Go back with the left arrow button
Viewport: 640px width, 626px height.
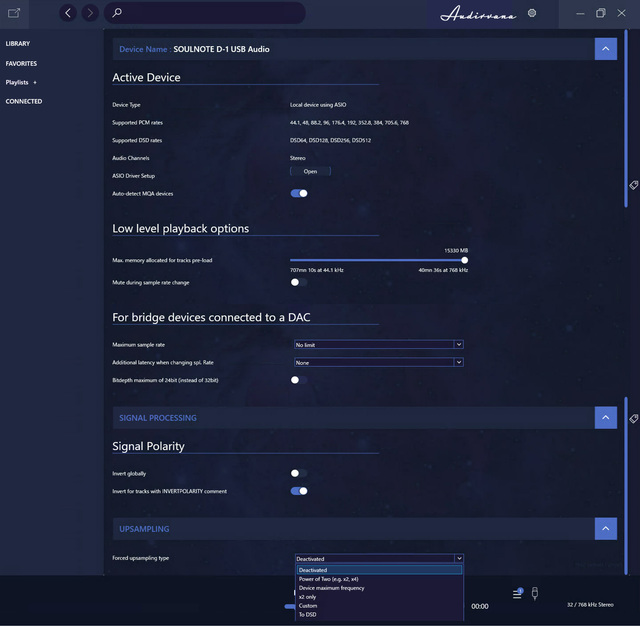tap(68, 13)
